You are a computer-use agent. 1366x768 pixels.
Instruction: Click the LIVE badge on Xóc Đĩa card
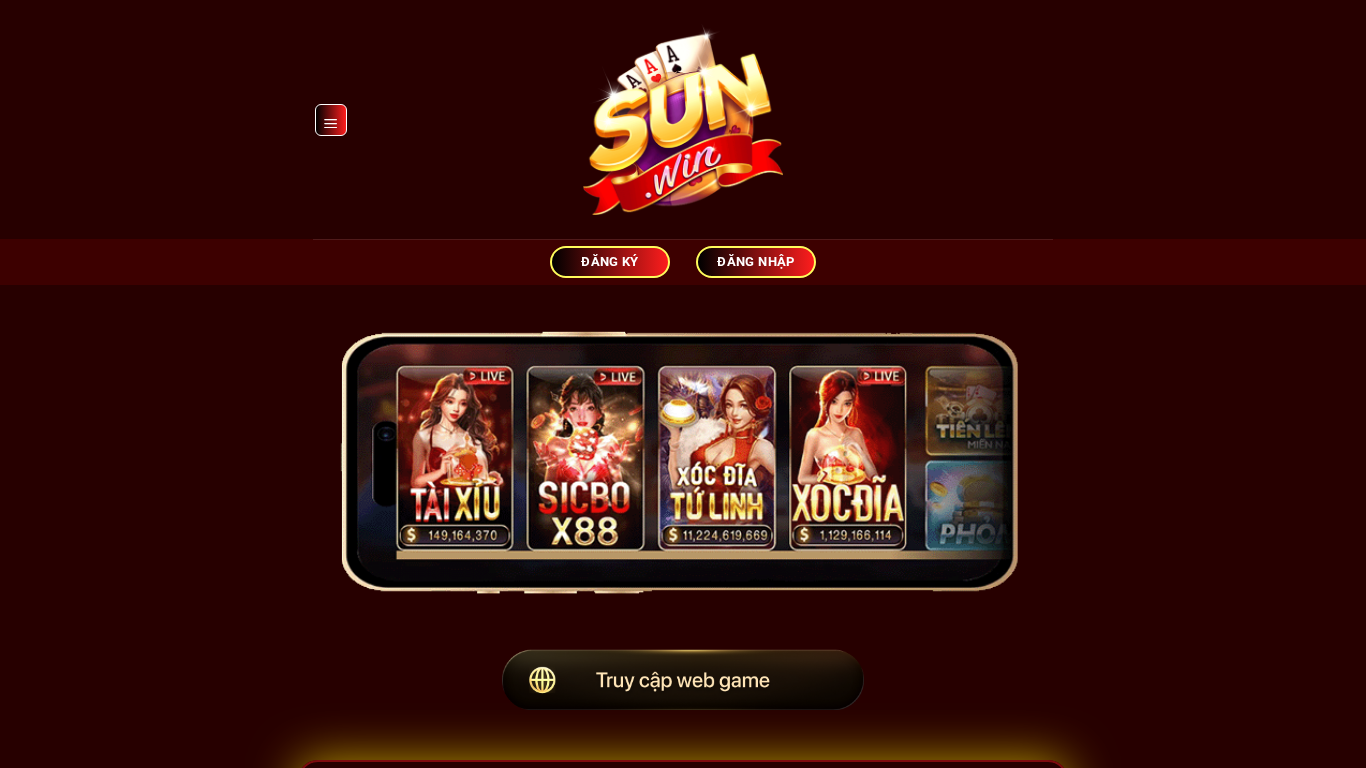pos(880,376)
